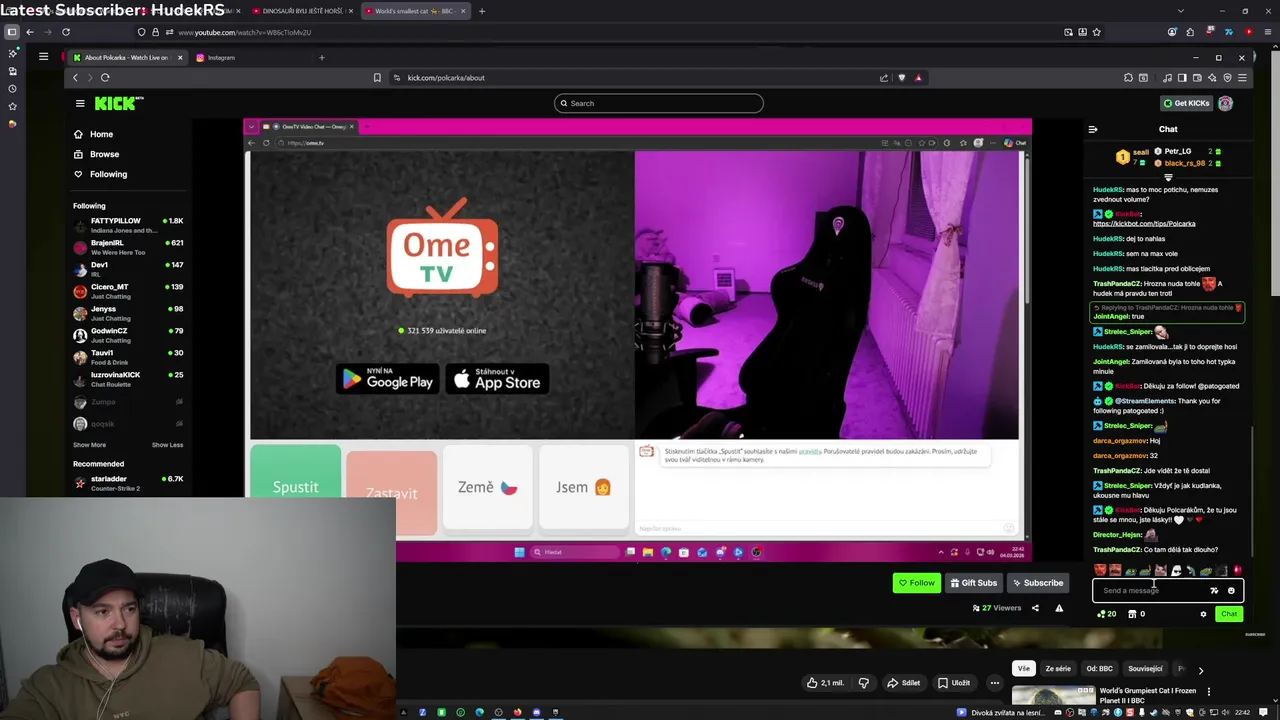Click the Get KICKs button
Screen dimensions: 1280x720
[1186, 103]
